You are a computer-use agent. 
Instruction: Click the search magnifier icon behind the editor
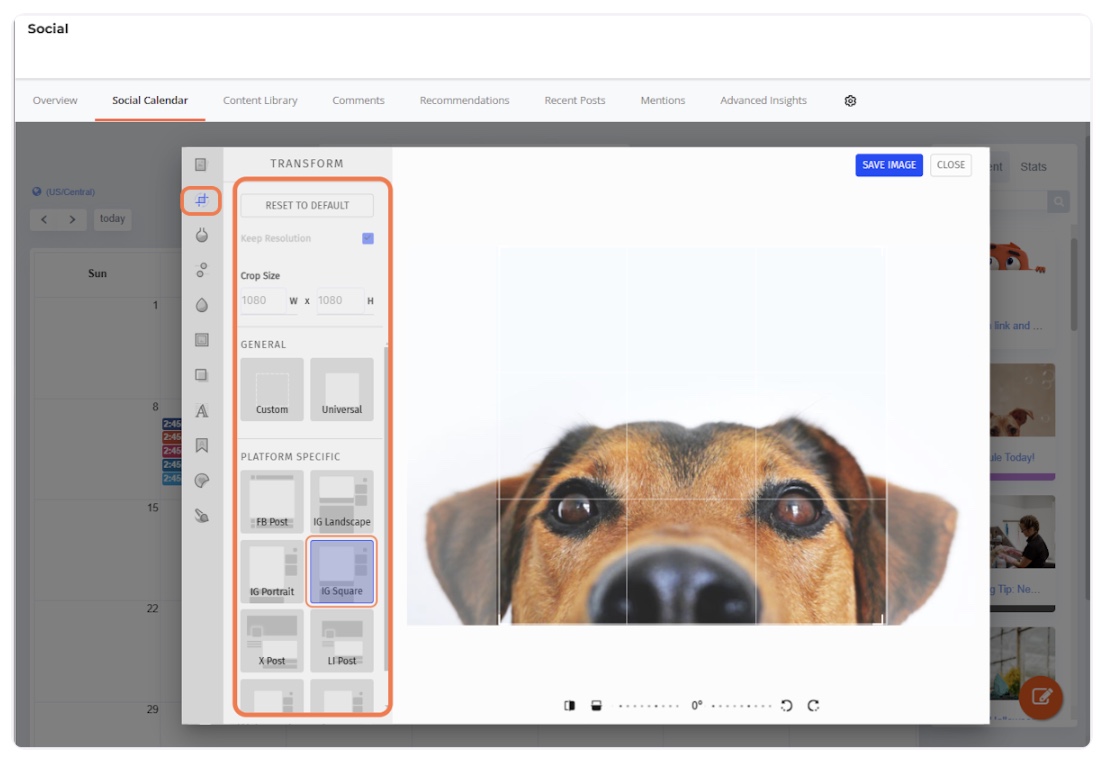point(1058,202)
